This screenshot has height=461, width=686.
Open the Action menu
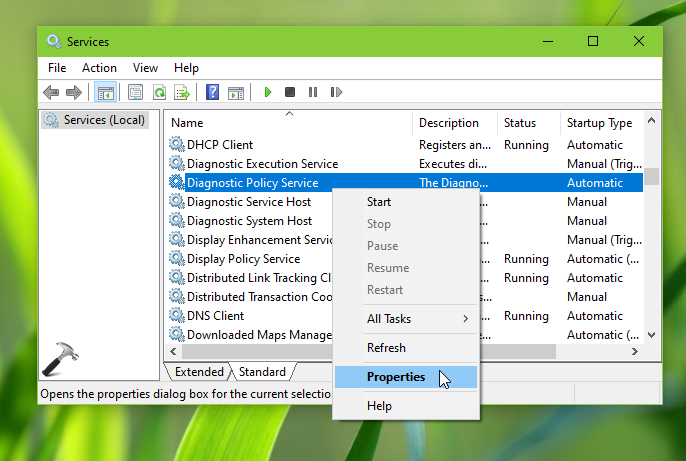(x=99, y=68)
